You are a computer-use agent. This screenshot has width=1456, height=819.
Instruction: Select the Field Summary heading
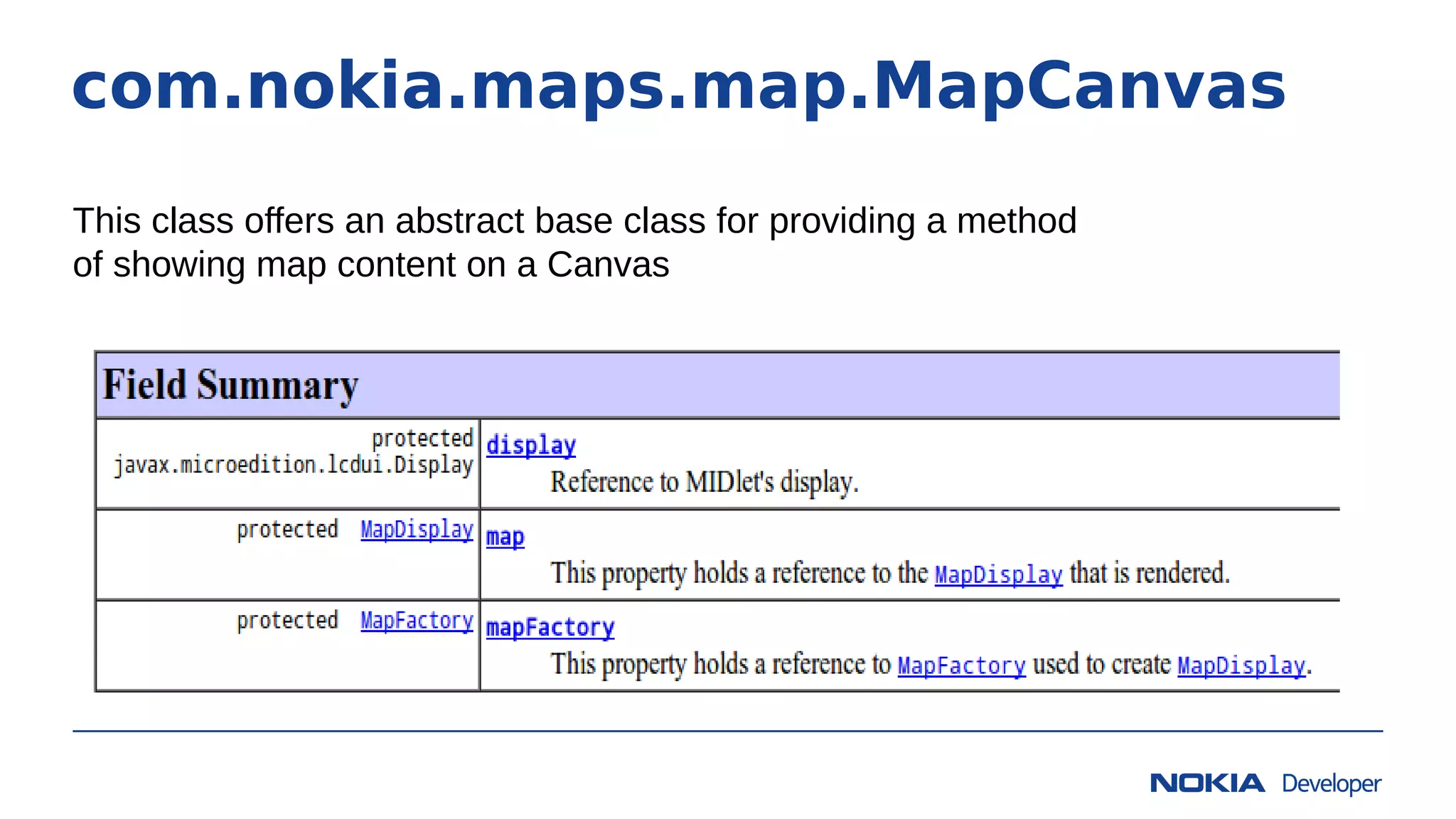click(x=231, y=385)
